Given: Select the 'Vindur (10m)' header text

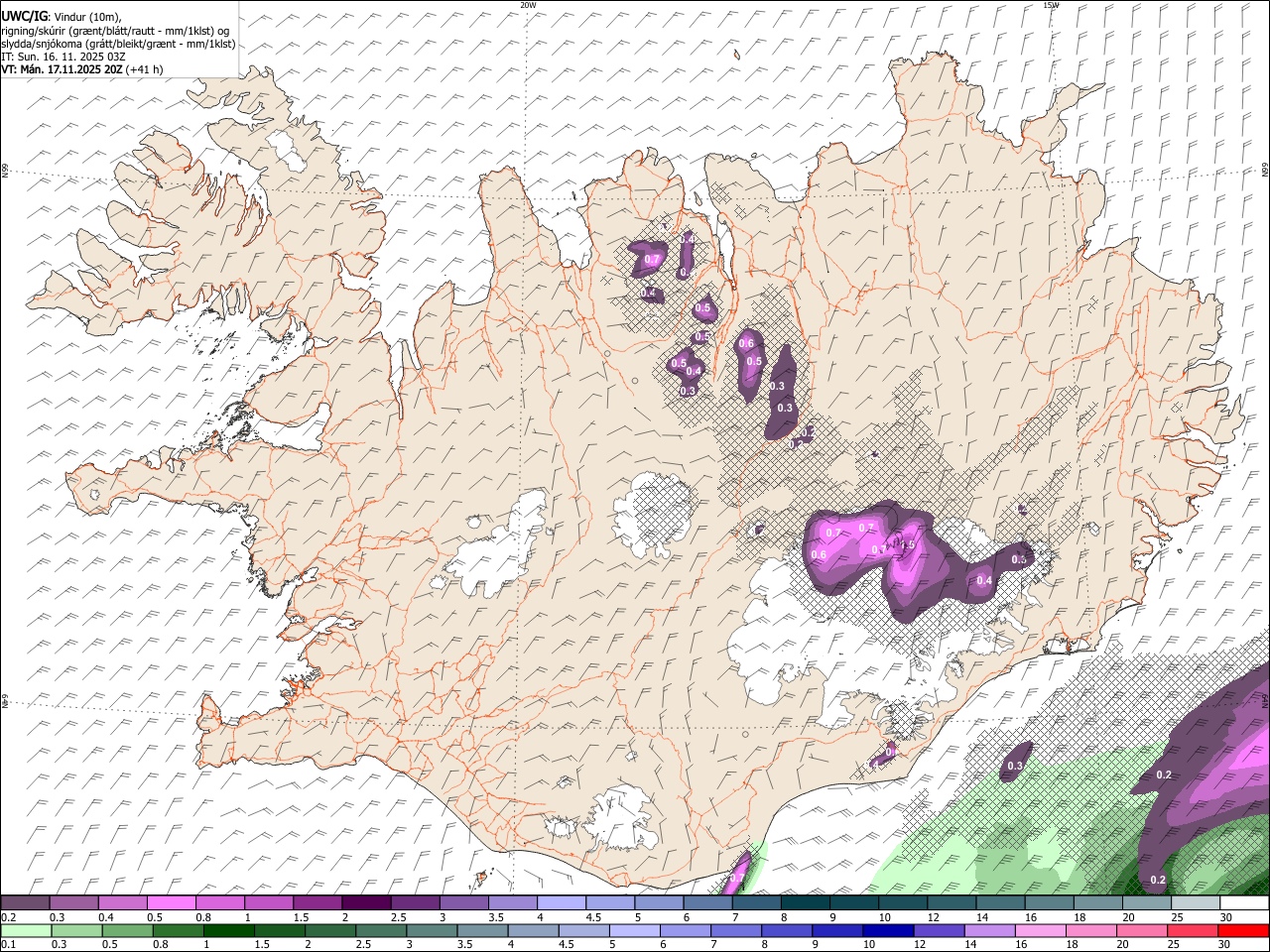Looking at the screenshot, I should tap(85, 17).
